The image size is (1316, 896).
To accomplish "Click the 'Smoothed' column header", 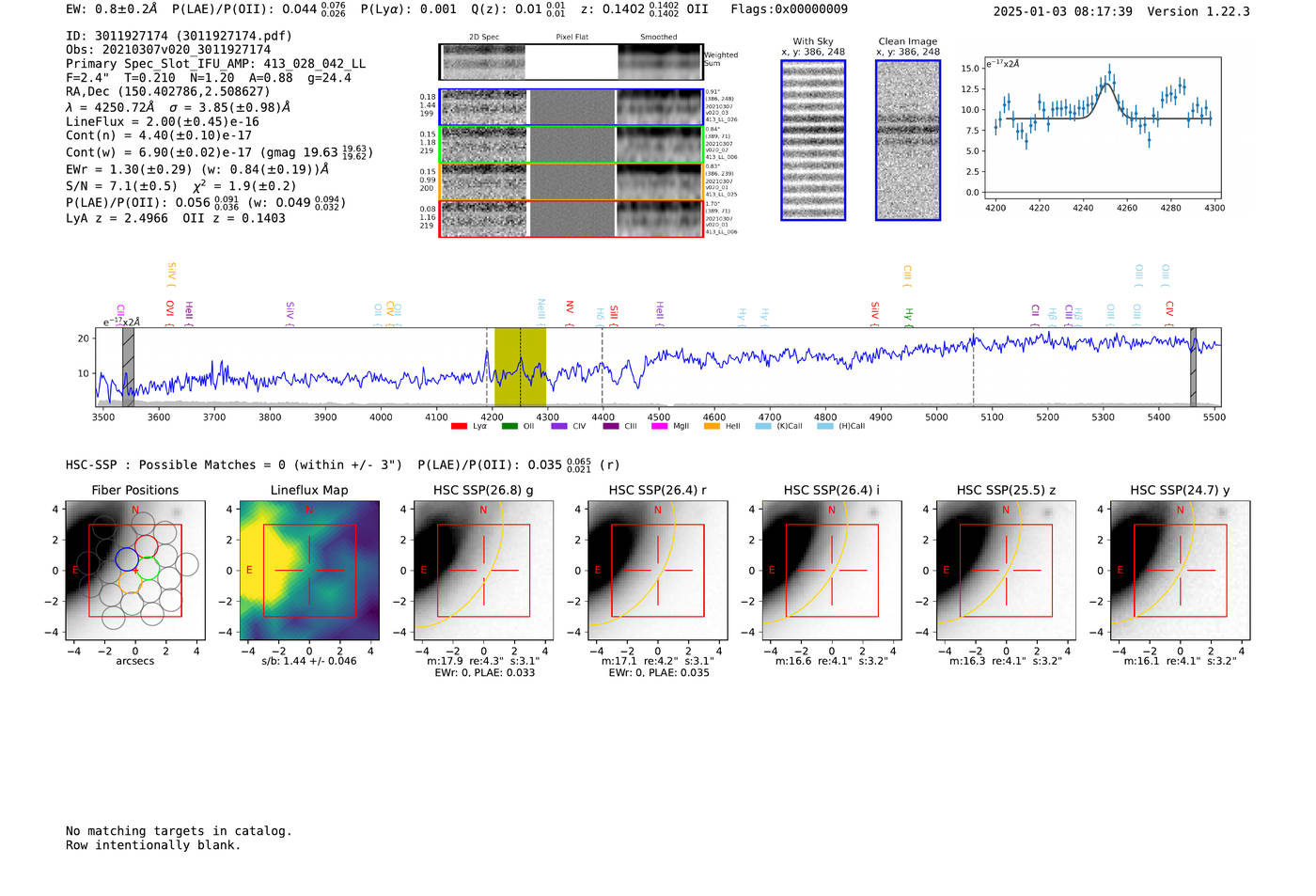I will [658, 37].
